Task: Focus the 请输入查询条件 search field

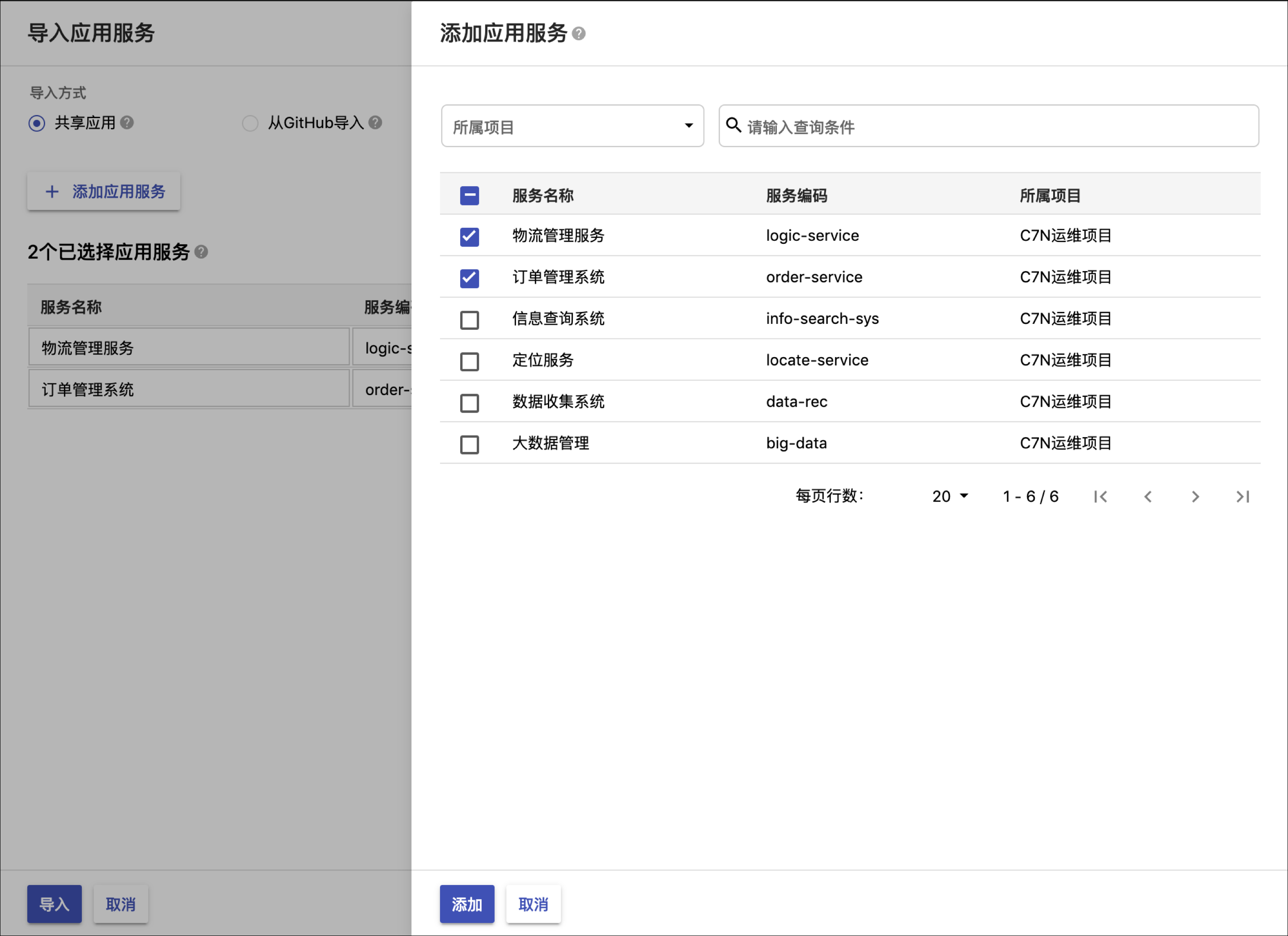Action: (x=989, y=126)
